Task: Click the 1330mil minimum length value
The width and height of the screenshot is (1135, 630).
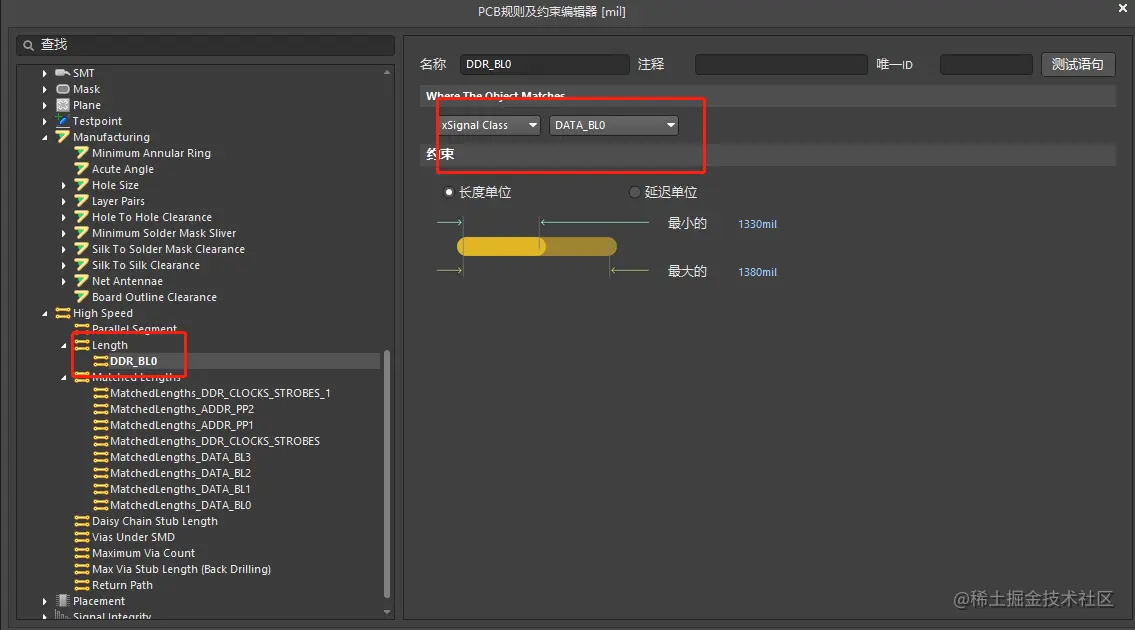Action: click(x=757, y=224)
